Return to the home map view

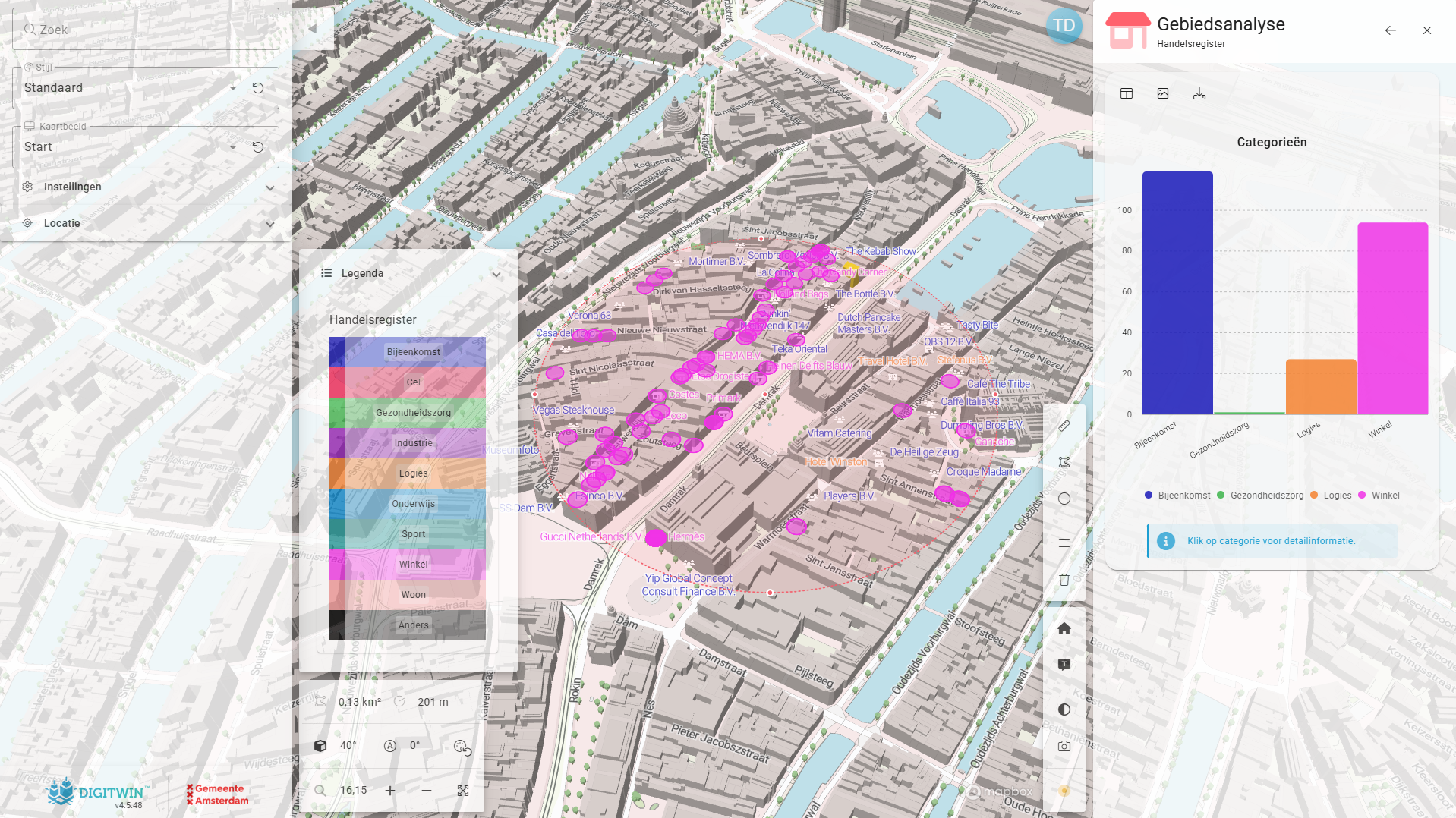coord(1064,628)
